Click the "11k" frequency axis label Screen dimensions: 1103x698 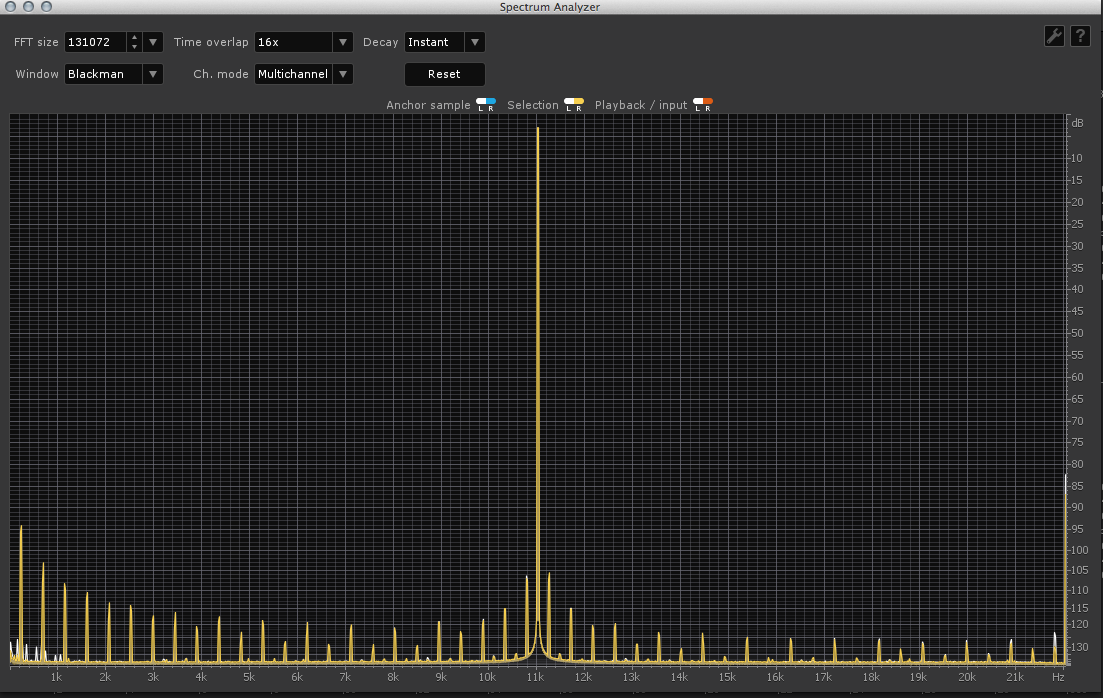click(x=535, y=677)
